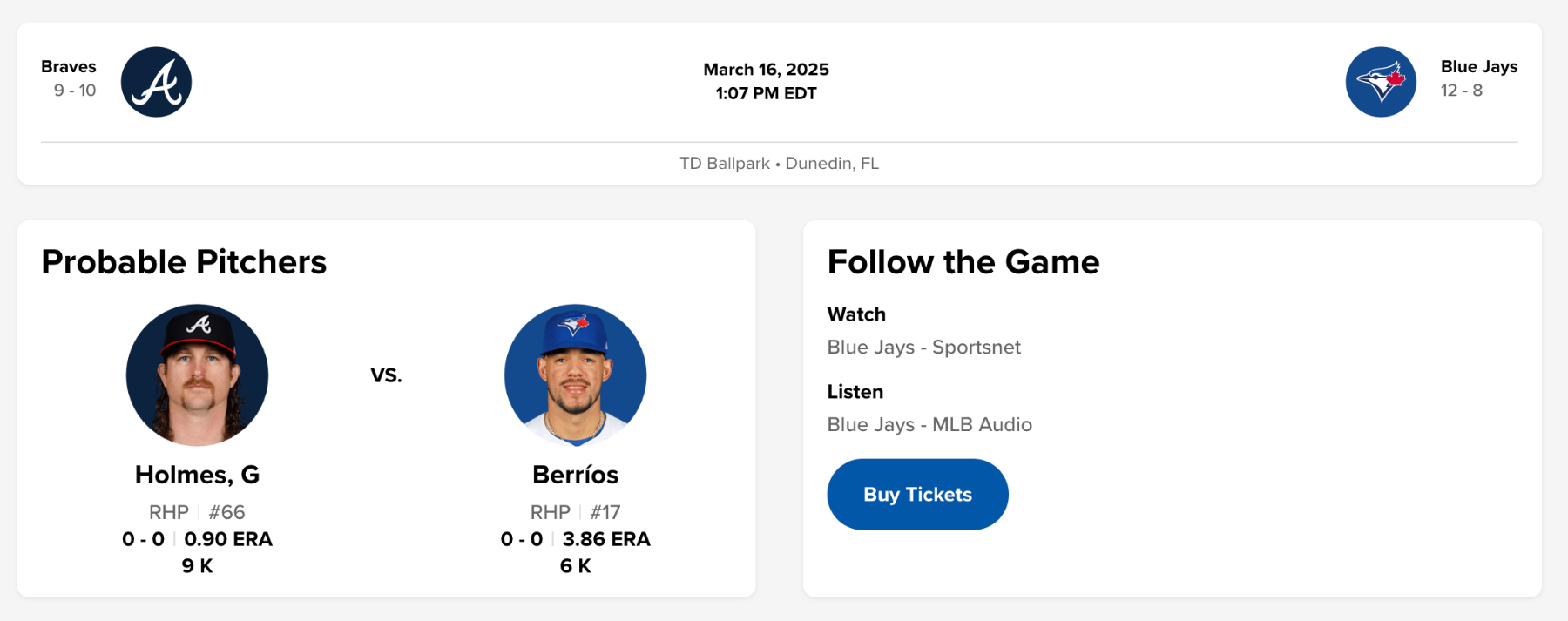Click the Berríos pitcher headshot photo
Screen dimensions: 1568x621
575,375
